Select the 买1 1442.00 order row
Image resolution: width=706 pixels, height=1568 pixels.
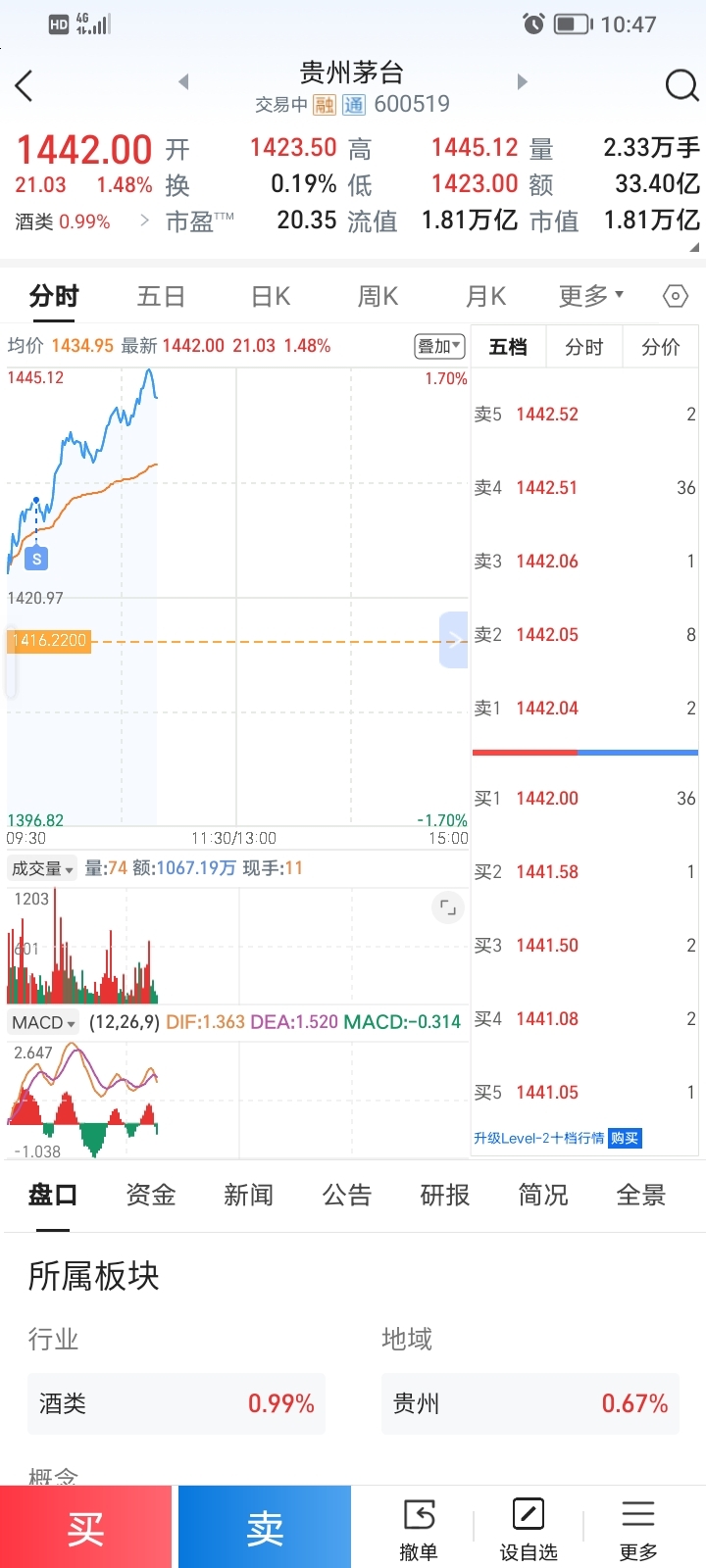tap(584, 799)
